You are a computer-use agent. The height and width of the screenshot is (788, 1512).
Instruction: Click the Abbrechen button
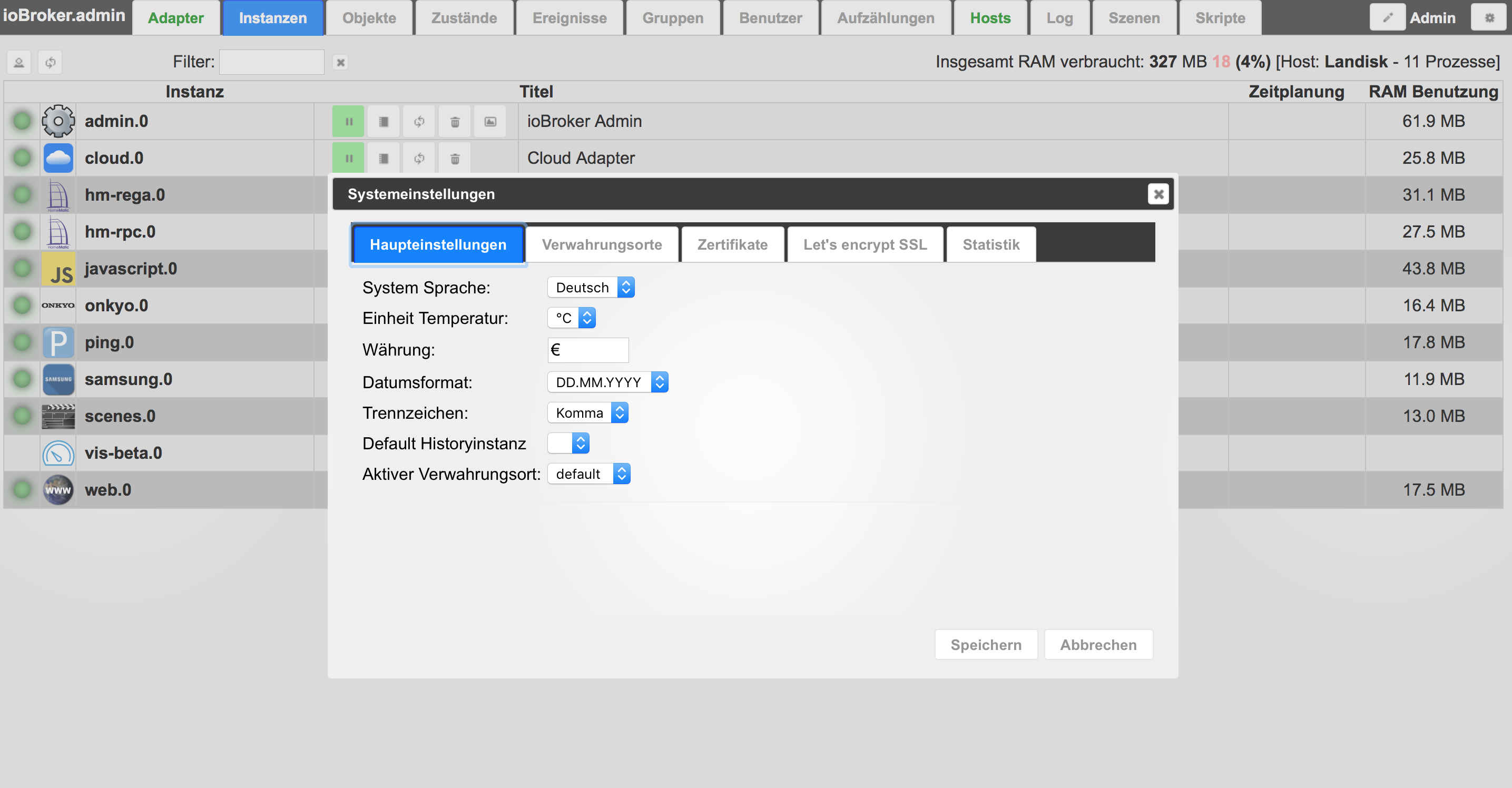point(1098,645)
